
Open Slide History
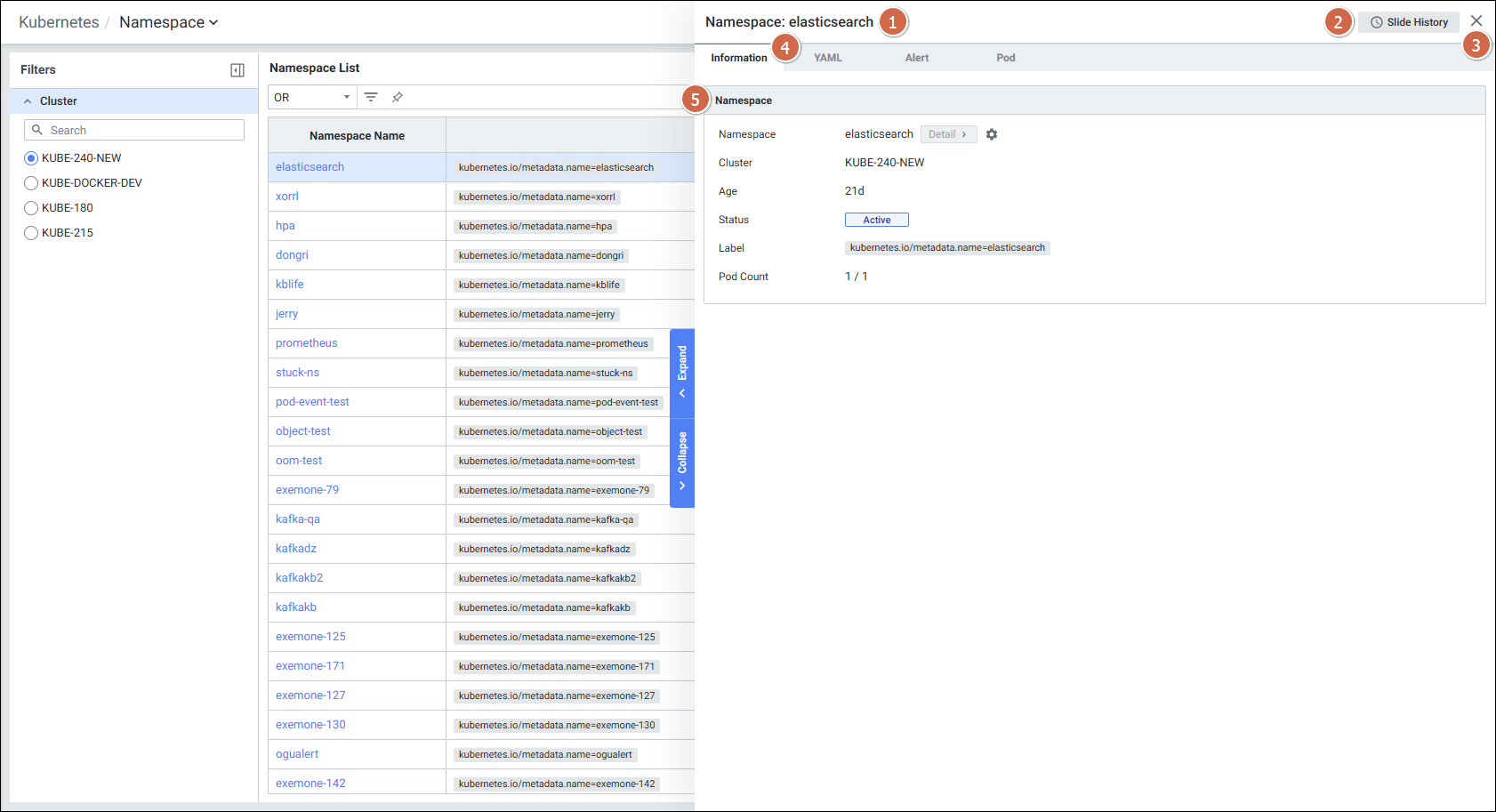click(x=1409, y=22)
